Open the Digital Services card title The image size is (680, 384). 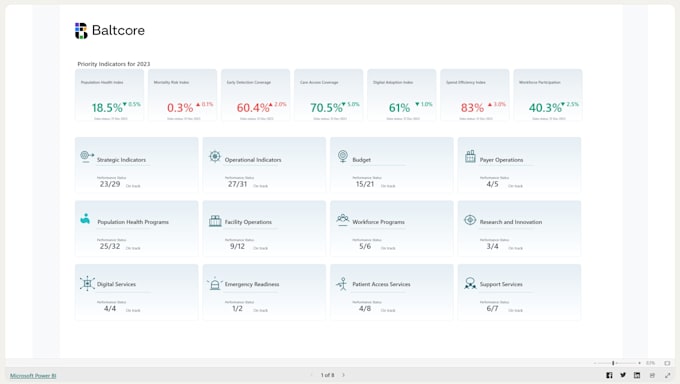click(116, 284)
